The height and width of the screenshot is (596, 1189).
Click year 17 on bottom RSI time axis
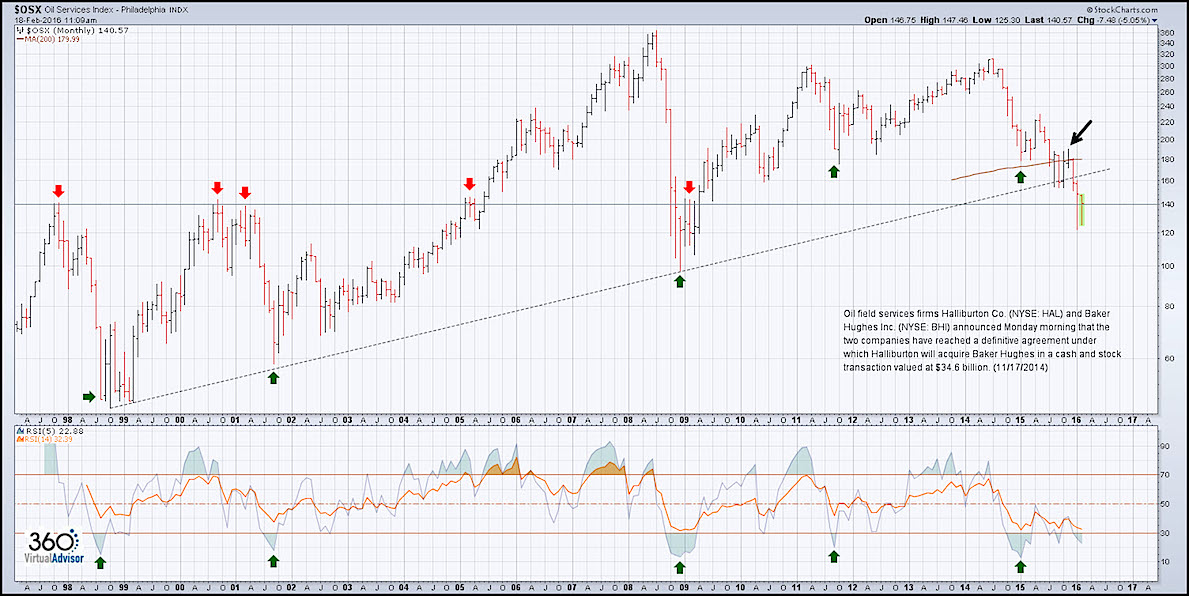[x=1131, y=588]
